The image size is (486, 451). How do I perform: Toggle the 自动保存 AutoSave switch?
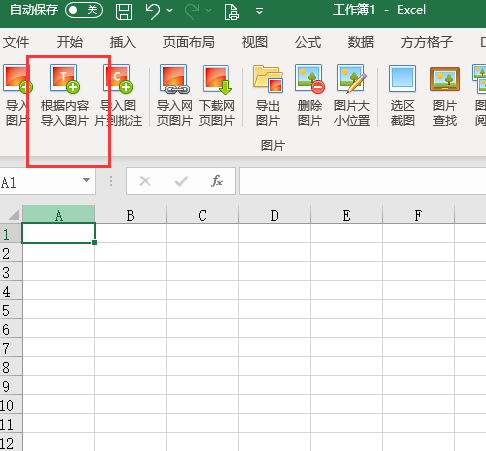(x=84, y=10)
